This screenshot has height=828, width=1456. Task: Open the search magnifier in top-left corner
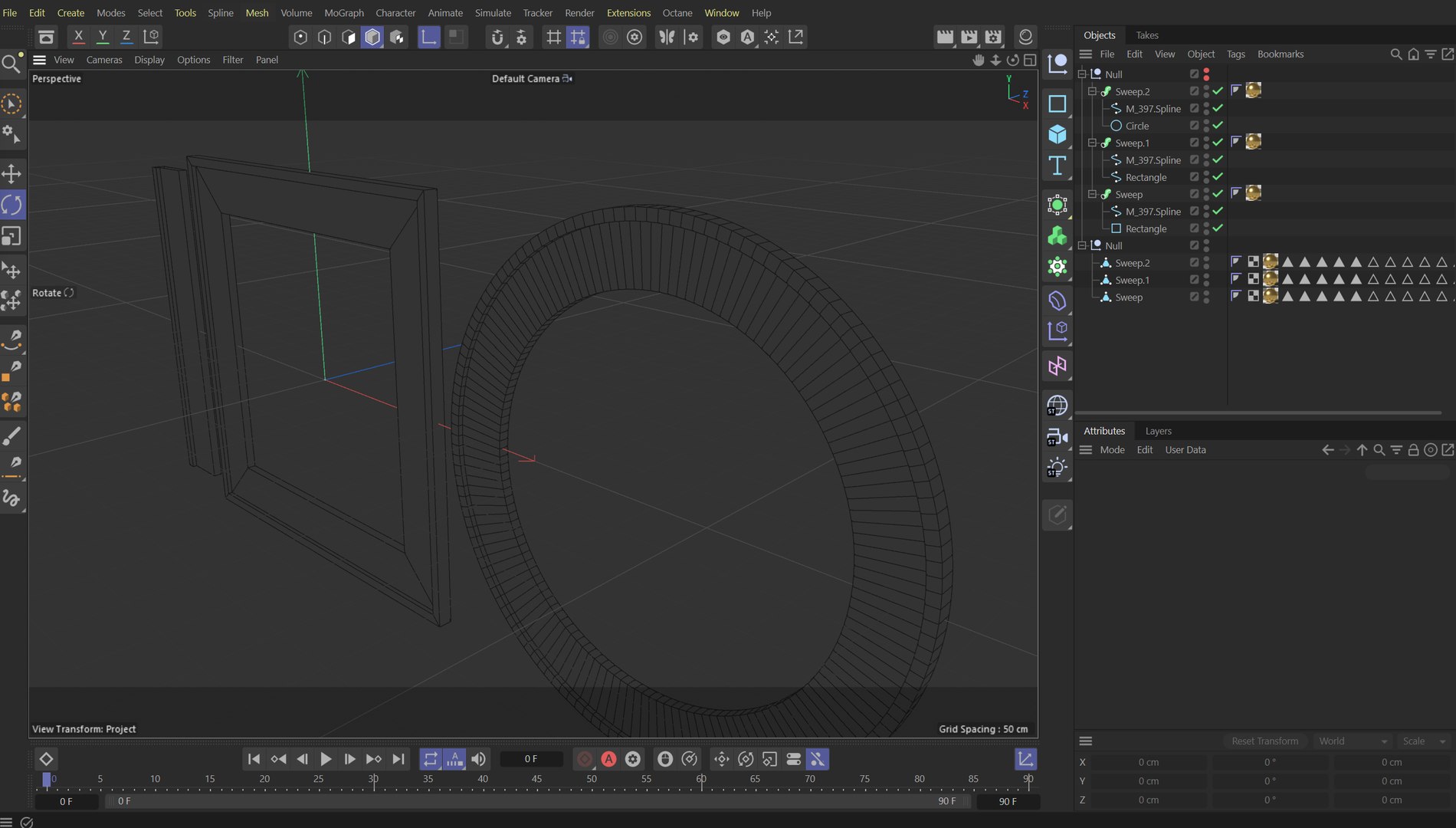11,63
